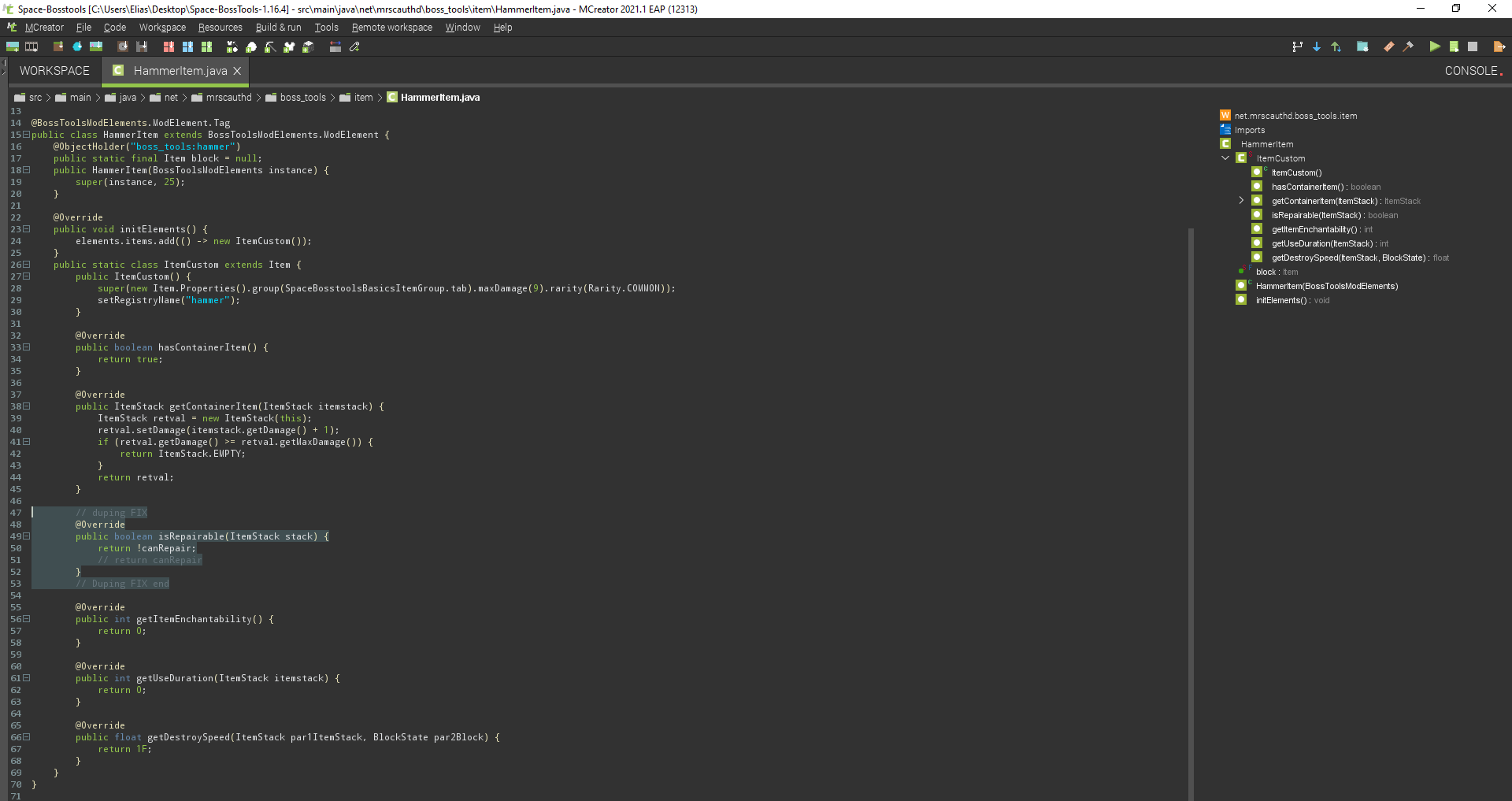
Task: Expand the getContainerItem tree node
Action: [x=1240, y=200]
